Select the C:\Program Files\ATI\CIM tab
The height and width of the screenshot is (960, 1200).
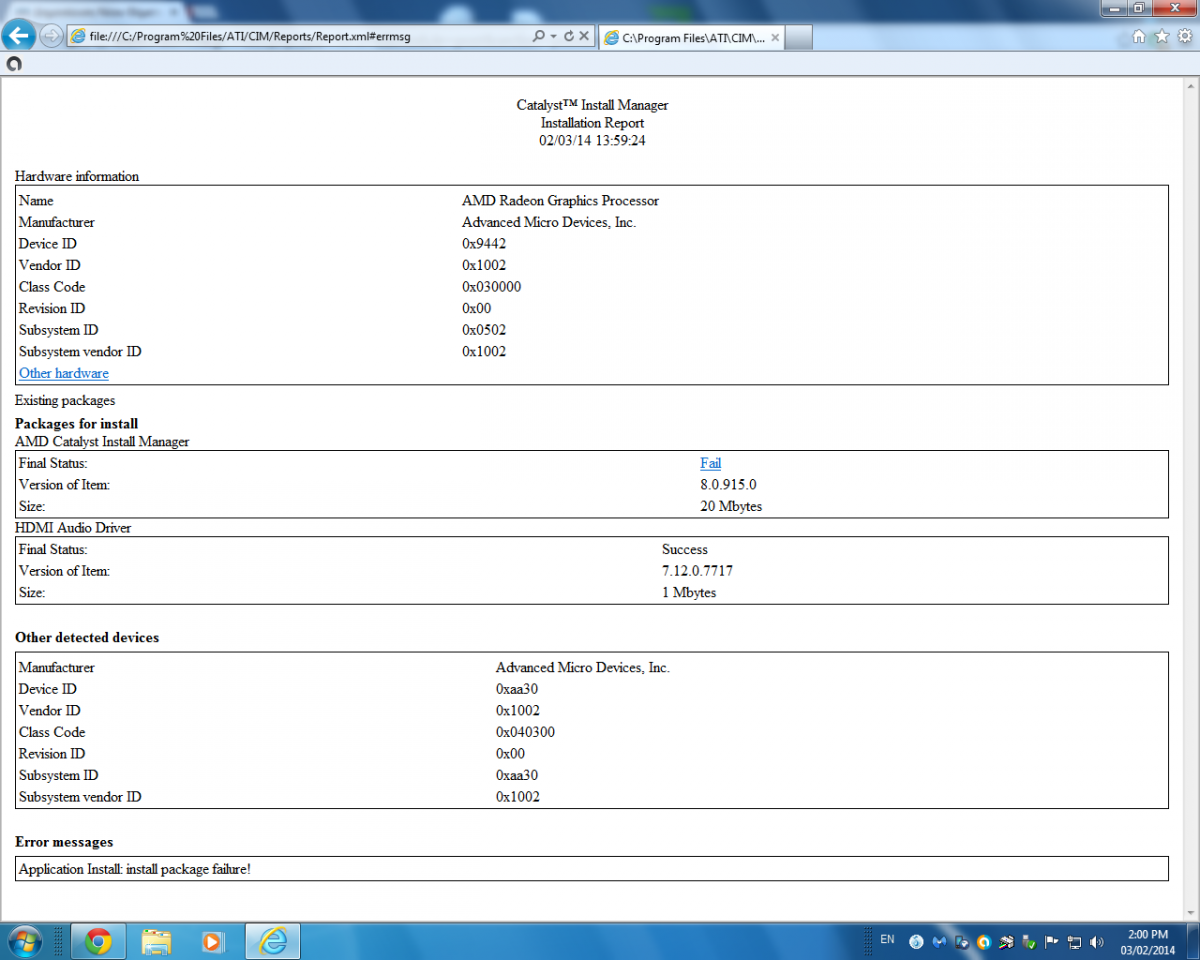[692, 37]
